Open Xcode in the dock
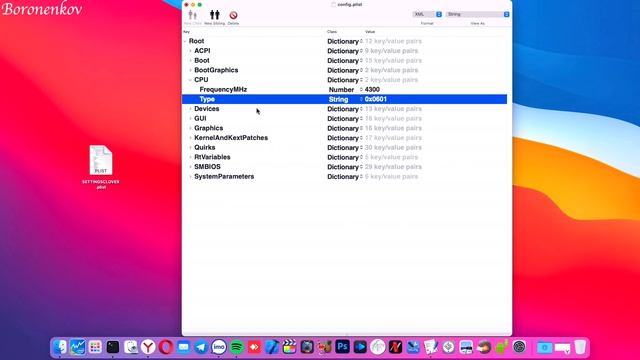640x360 pixels. 272,347
